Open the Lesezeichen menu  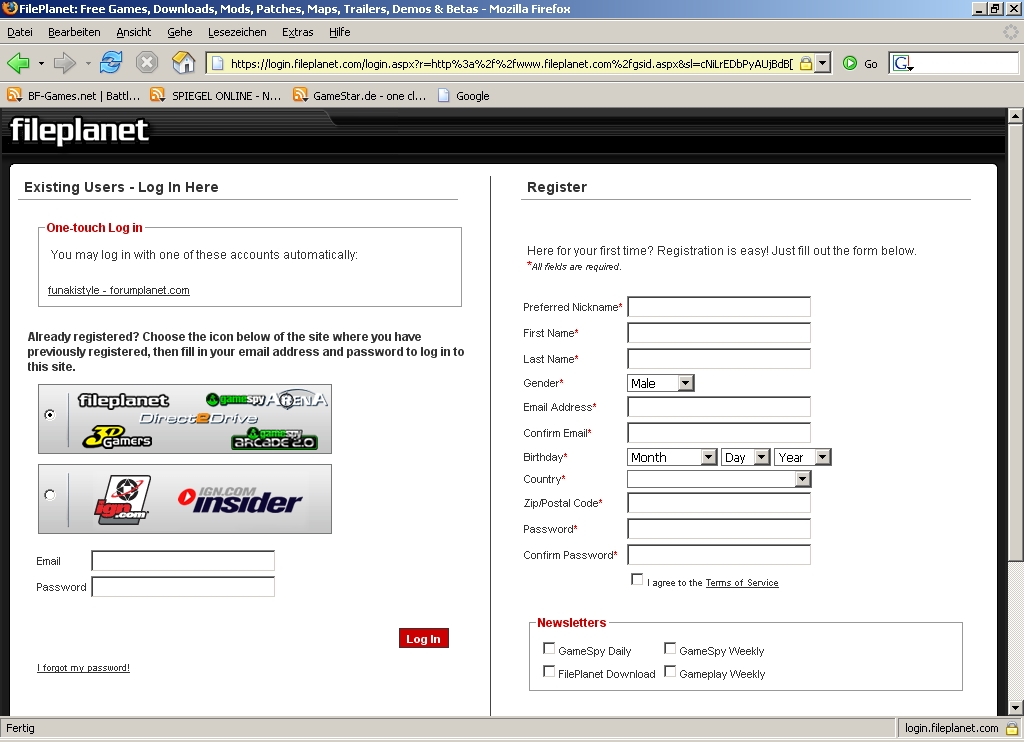(x=237, y=32)
